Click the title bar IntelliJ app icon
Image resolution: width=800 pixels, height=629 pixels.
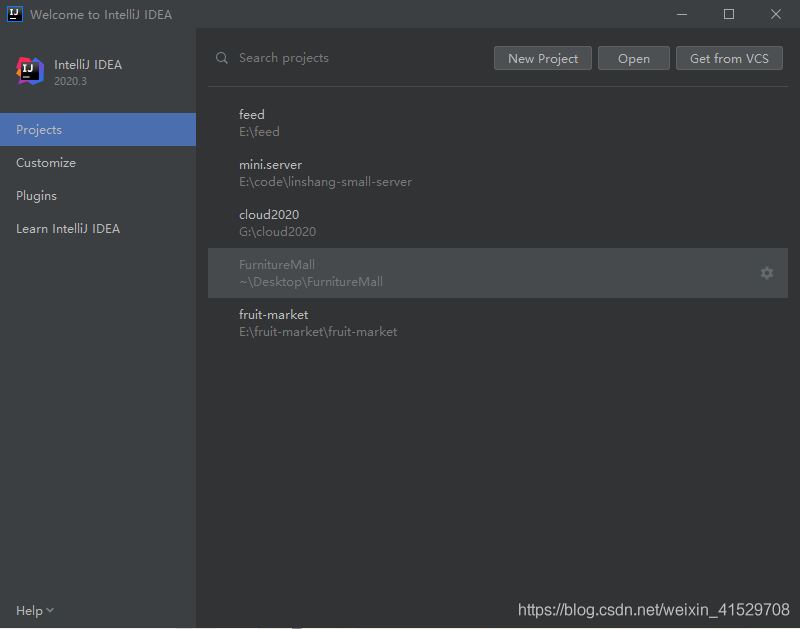point(15,14)
